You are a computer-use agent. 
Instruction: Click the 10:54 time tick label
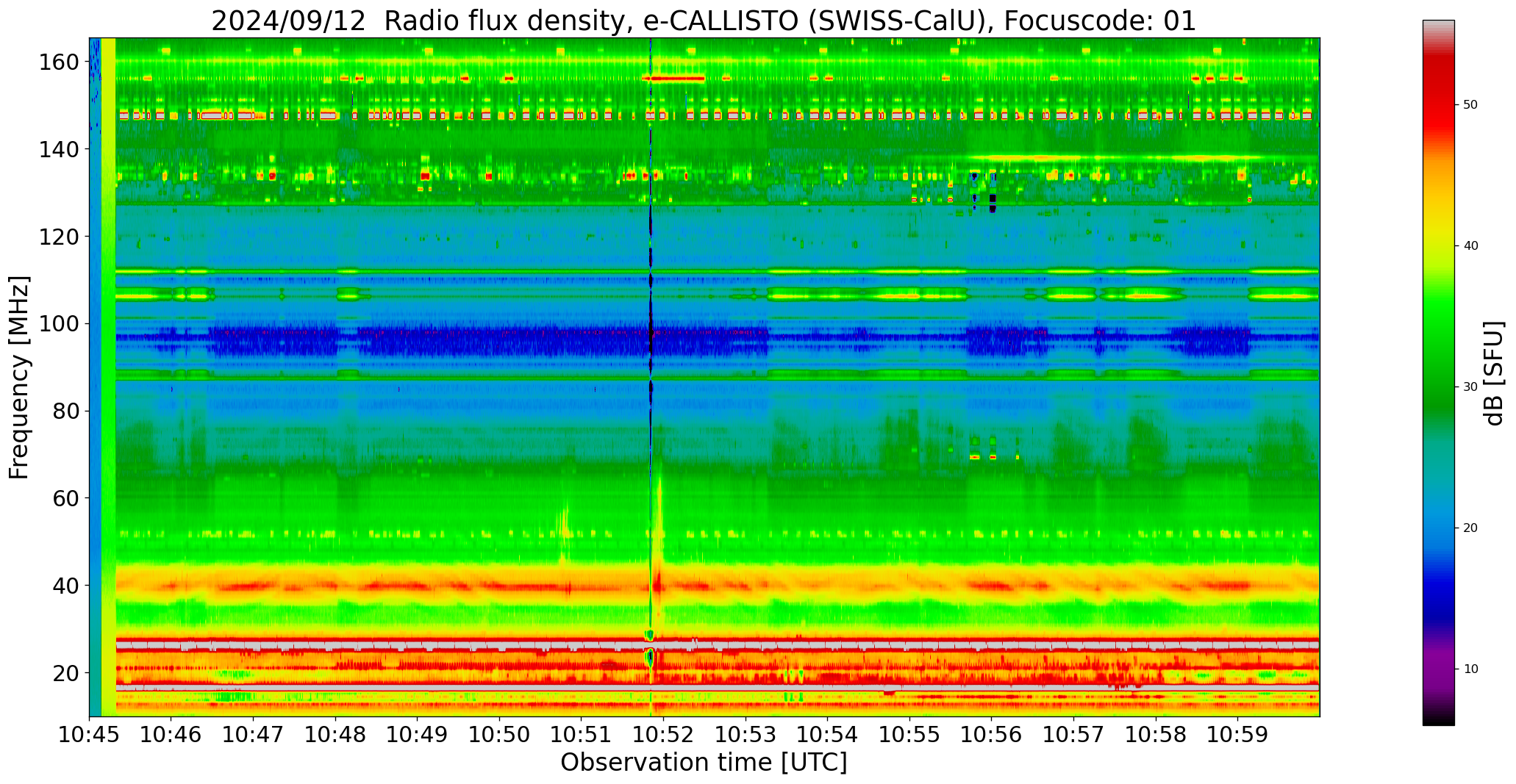(x=828, y=734)
